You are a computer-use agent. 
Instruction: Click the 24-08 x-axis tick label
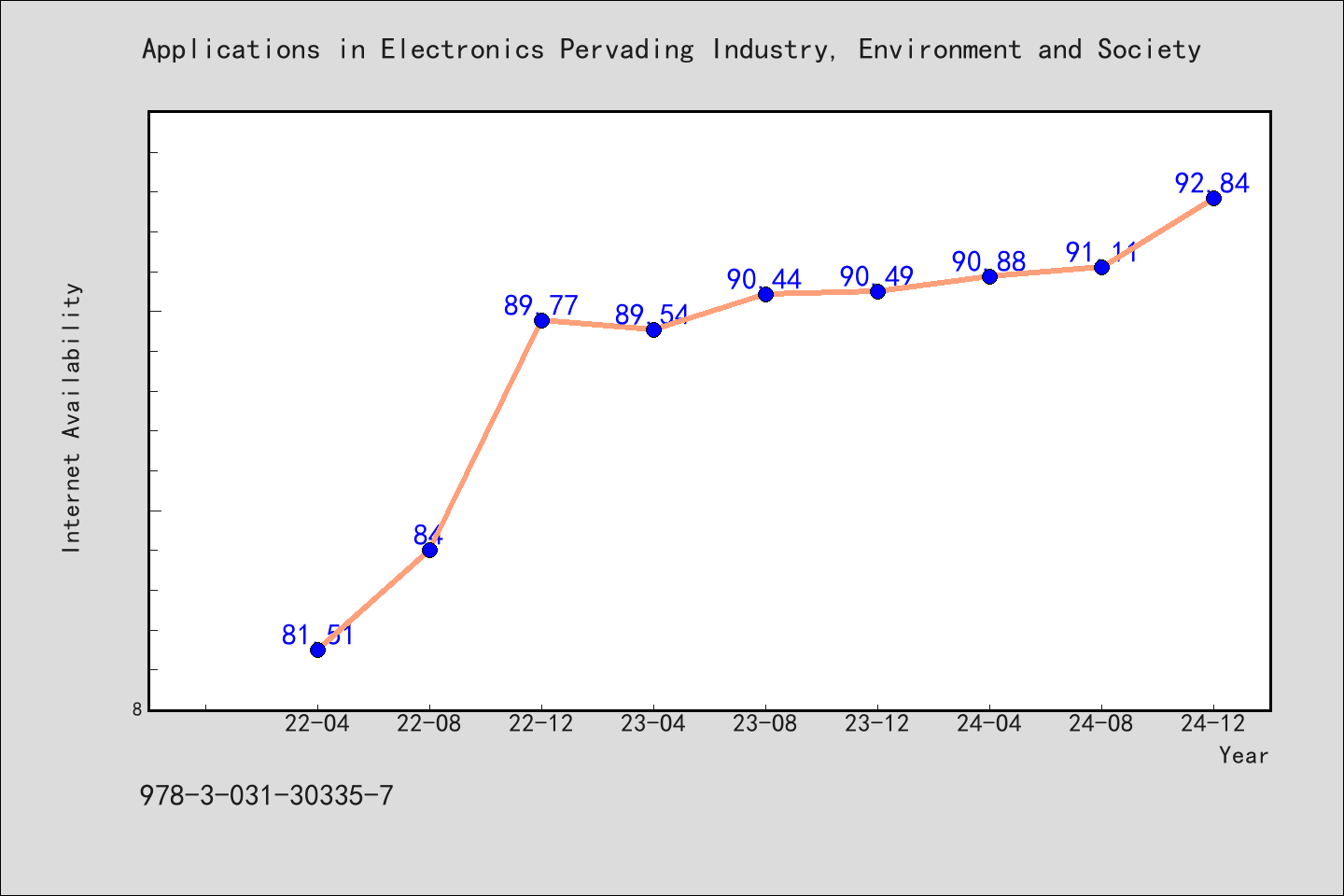click(1101, 724)
